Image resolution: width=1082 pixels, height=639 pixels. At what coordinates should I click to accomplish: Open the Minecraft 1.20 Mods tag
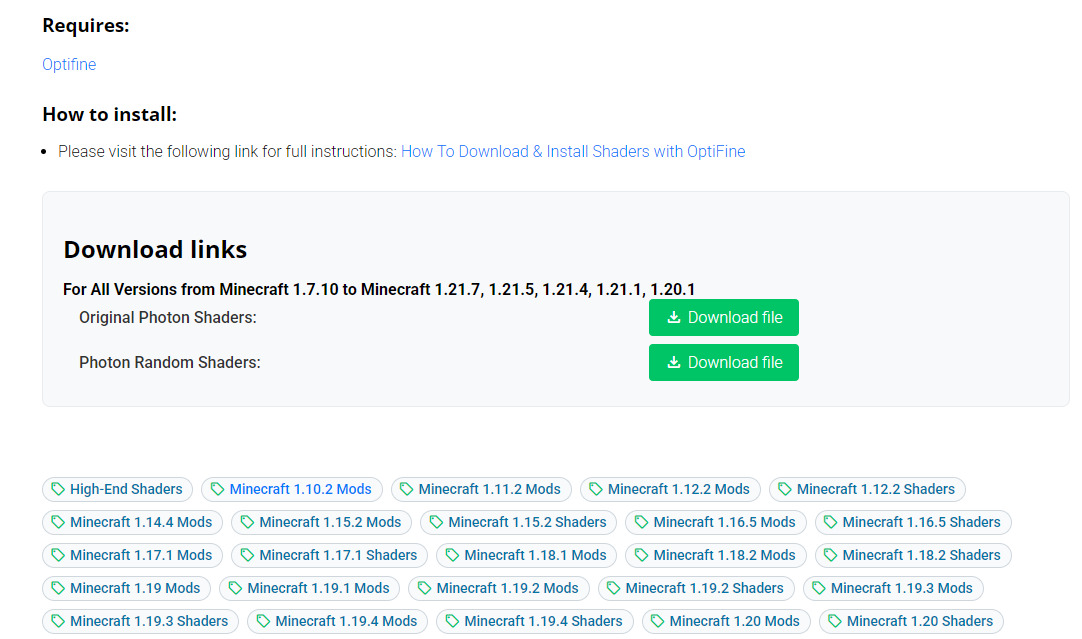[726, 622]
